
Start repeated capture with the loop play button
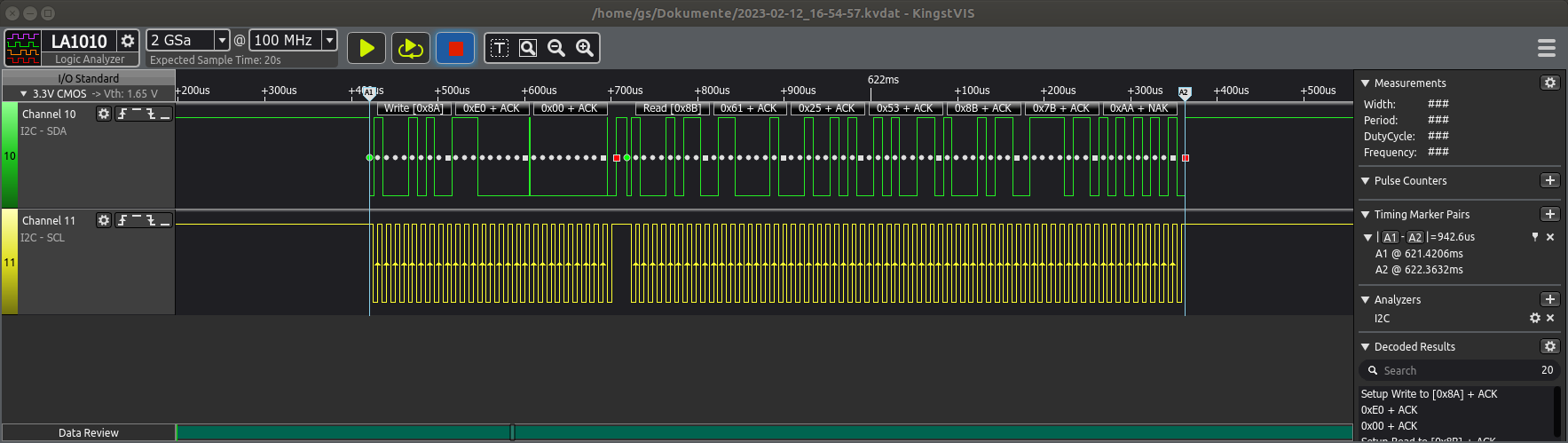[410, 48]
